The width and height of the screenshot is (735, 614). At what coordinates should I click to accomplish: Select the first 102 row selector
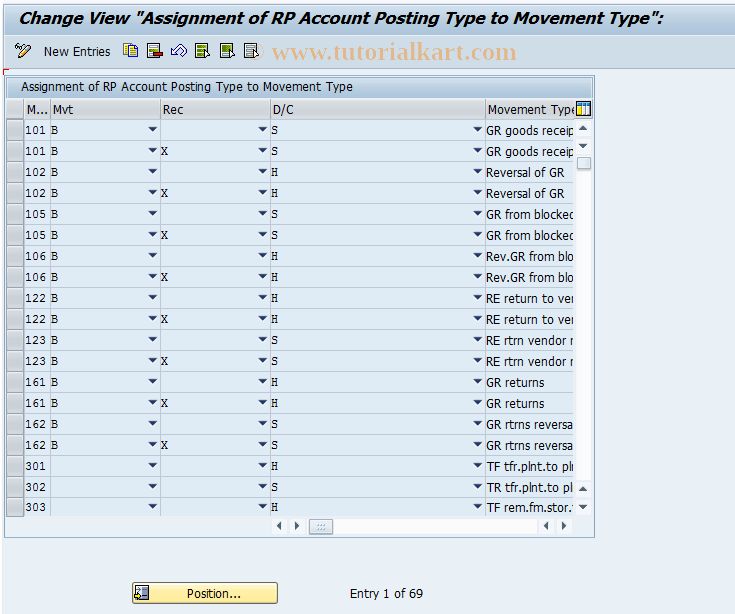[15, 172]
